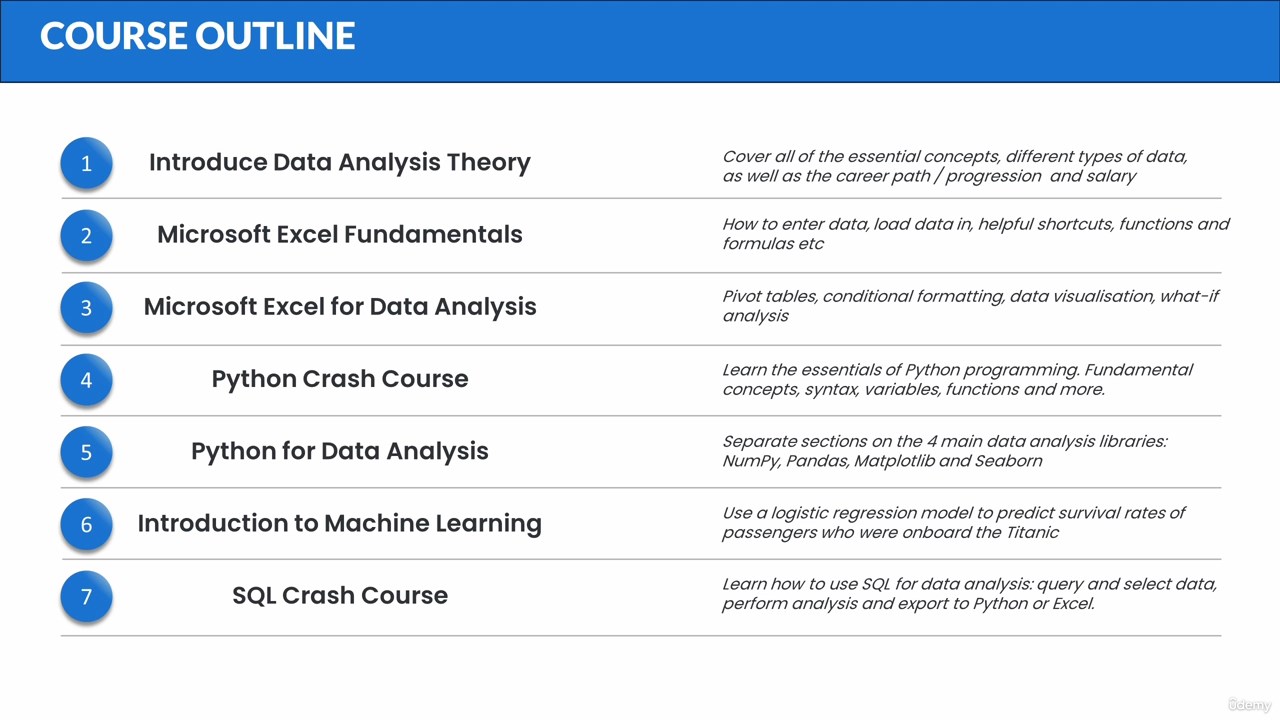Click the logistic regression Titanic description
This screenshot has height=720, width=1280.
click(953, 522)
